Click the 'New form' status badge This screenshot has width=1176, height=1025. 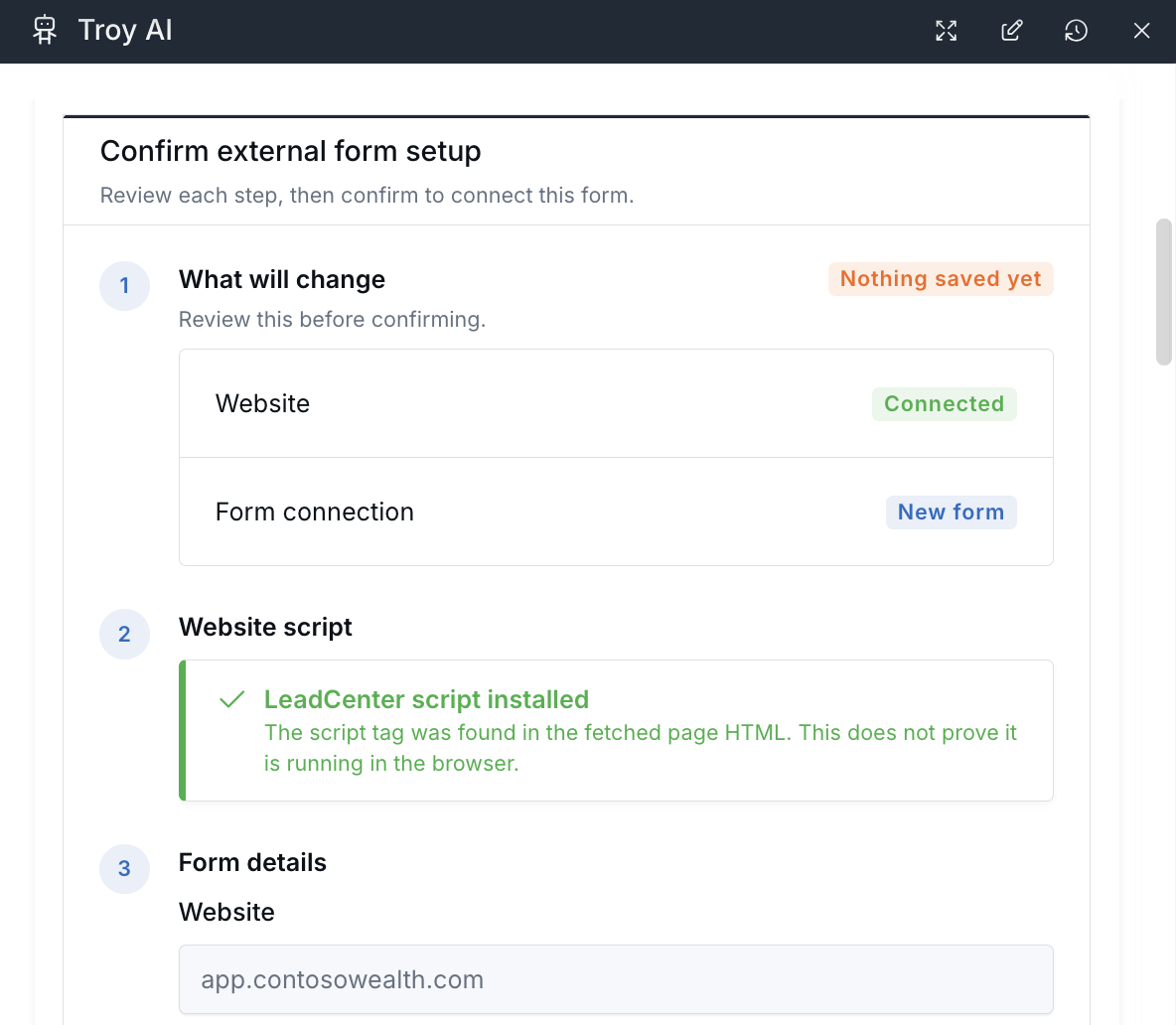click(951, 512)
